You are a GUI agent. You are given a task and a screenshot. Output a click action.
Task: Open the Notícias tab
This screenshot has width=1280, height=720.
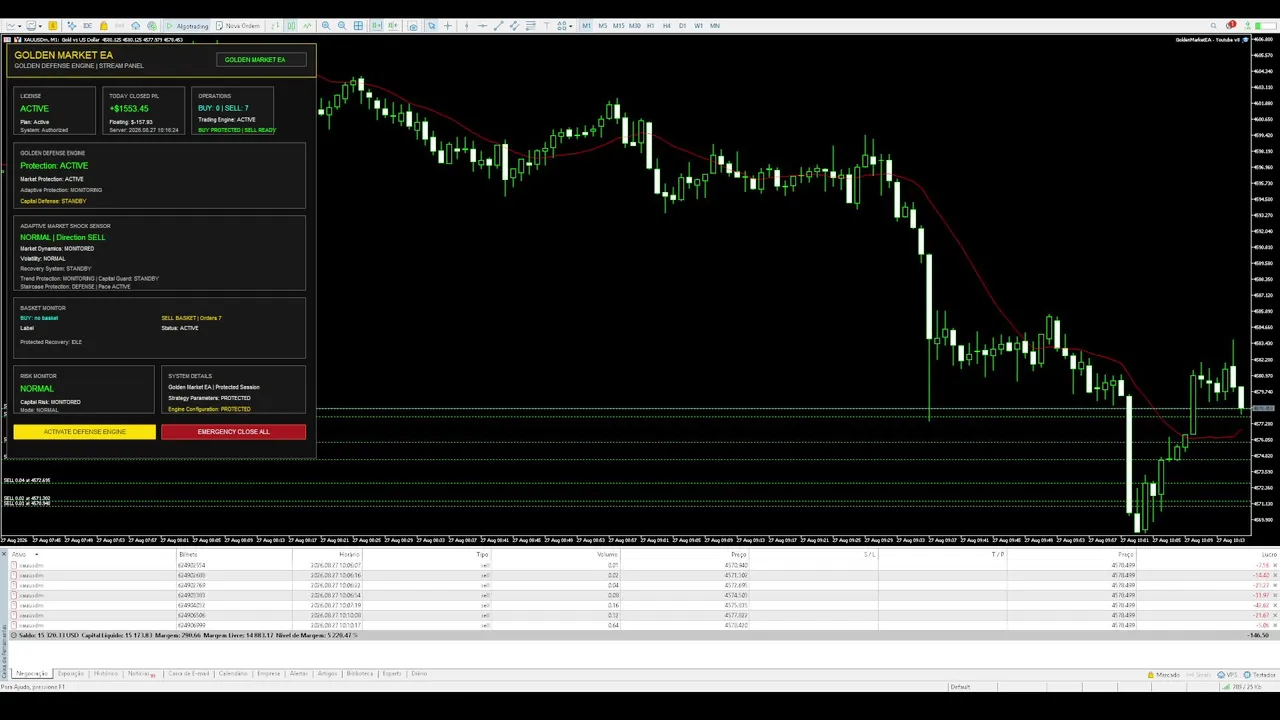141,673
